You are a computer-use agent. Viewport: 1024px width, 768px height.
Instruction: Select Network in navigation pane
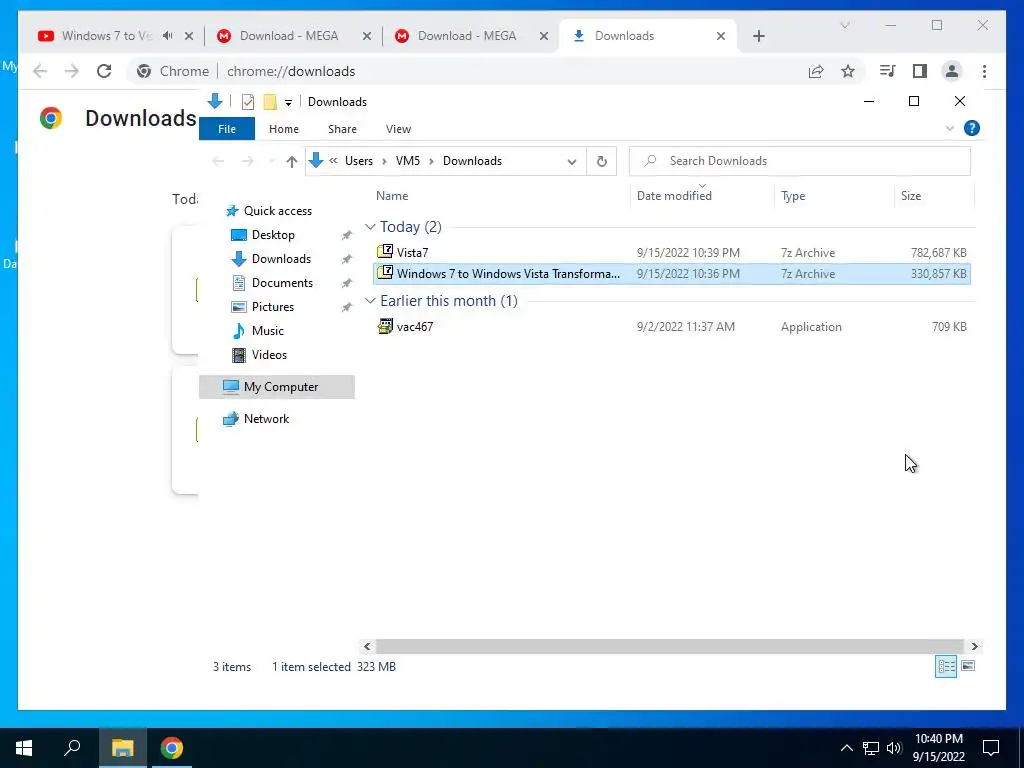(266, 419)
